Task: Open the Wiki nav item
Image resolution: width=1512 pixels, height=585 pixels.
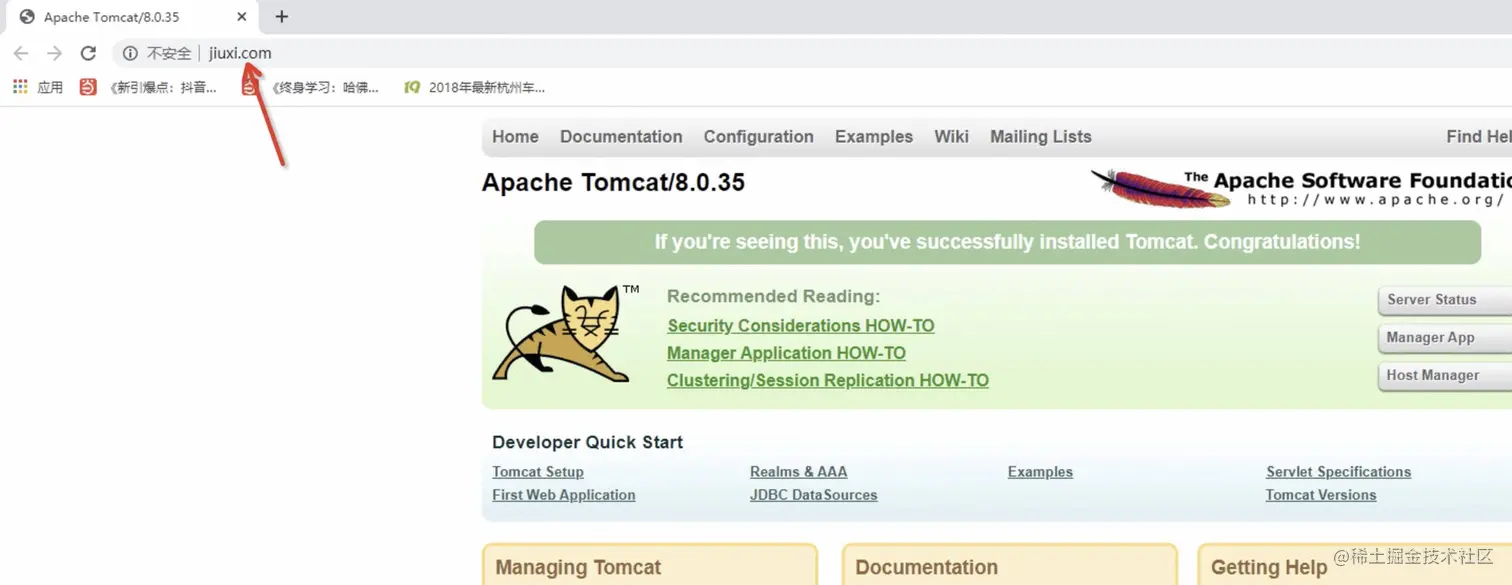Action: [951, 137]
